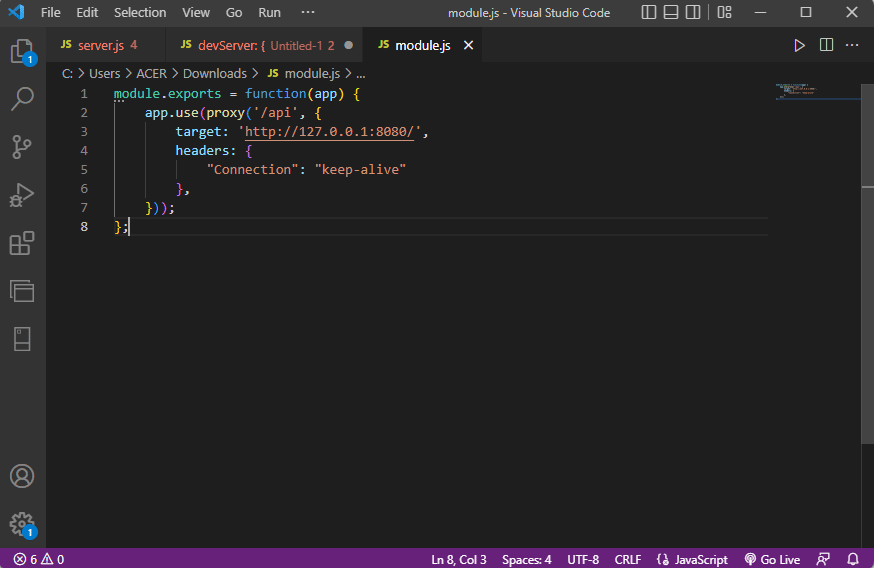
Task: Toggle Secondary Side Bar layout icon
Action: click(x=693, y=12)
